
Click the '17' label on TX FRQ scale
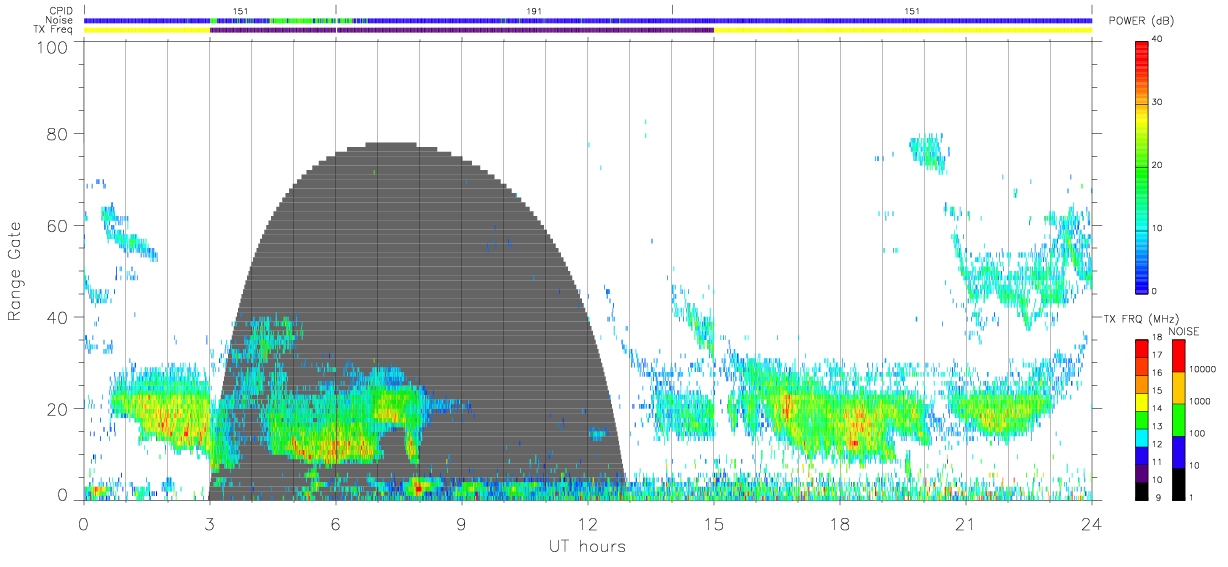[1158, 355]
